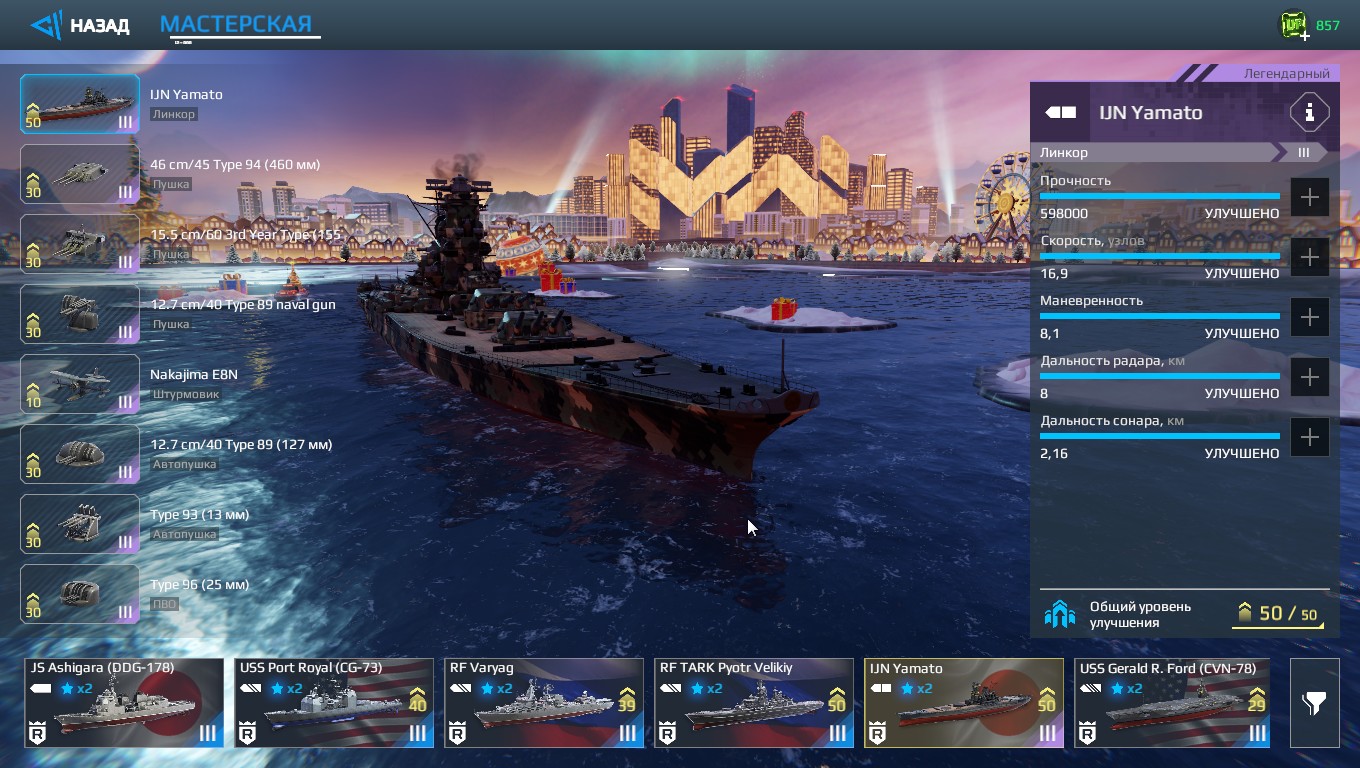Select the 12.7 cm/40 Type 89 naval gun icon
The width and height of the screenshot is (1360, 768).
[x=80, y=314]
